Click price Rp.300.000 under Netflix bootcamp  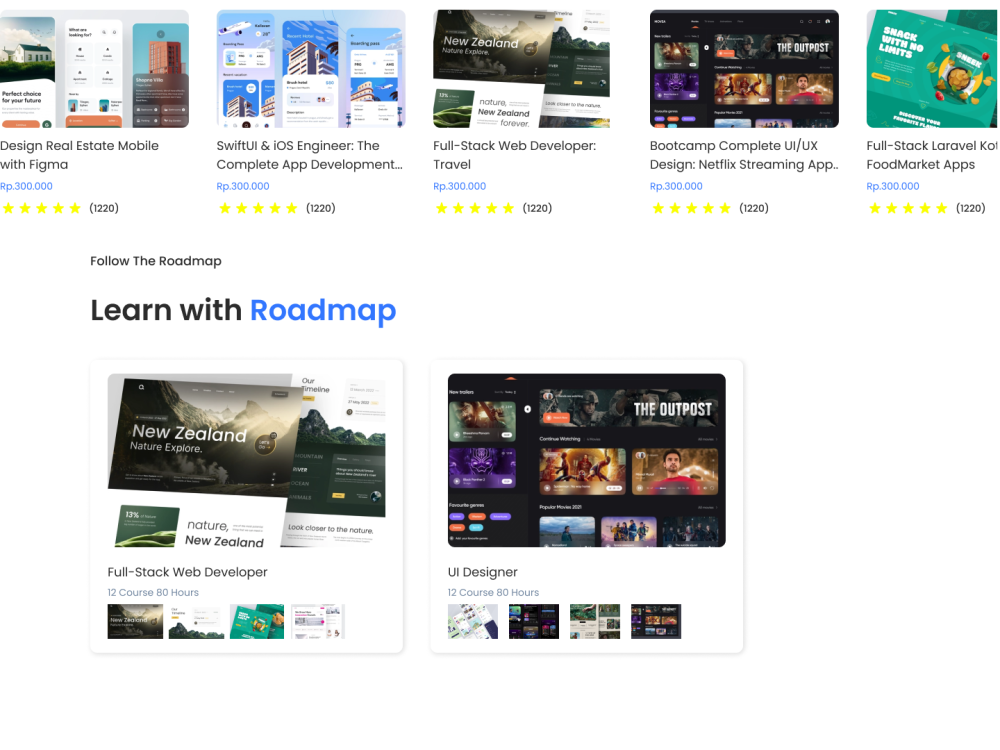(676, 186)
